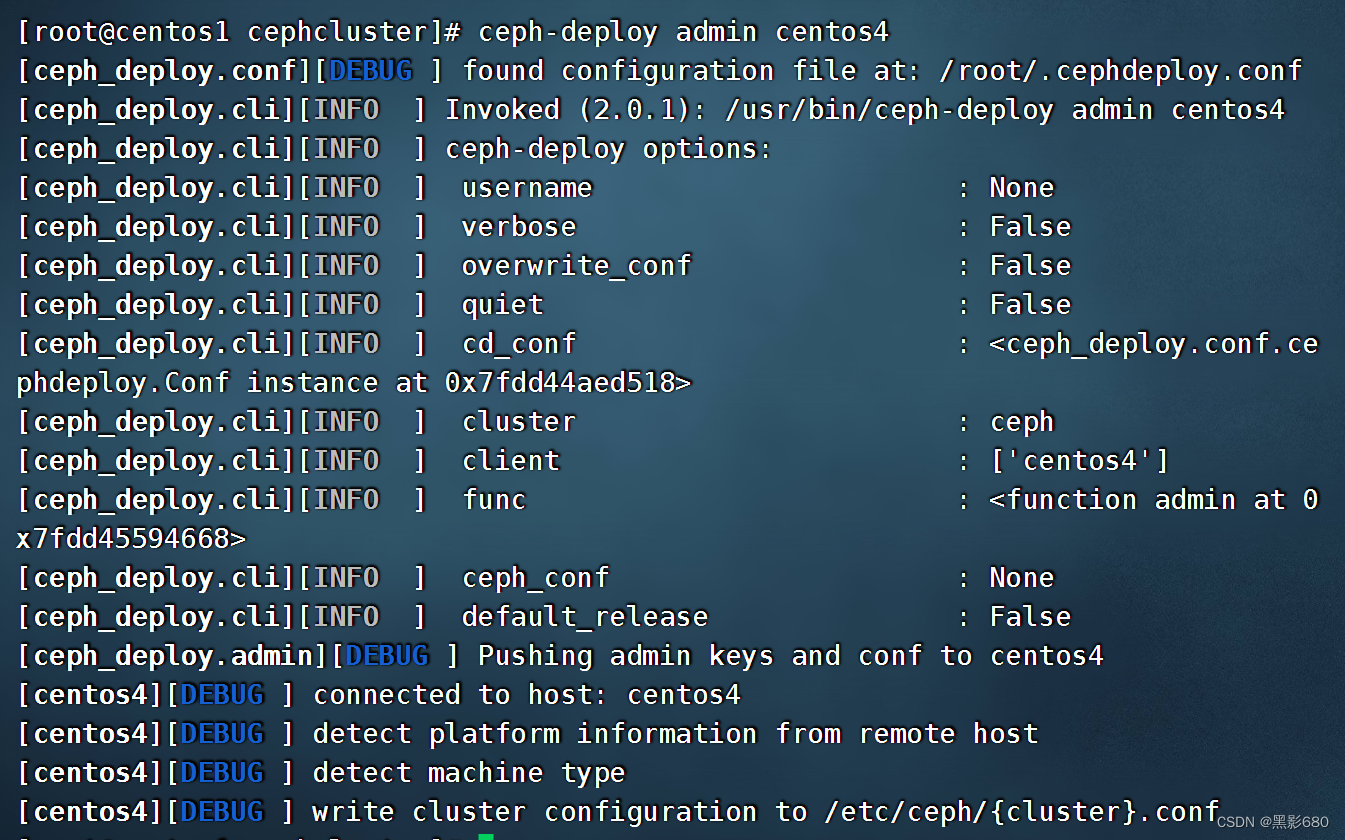The width and height of the screenshot is (1345, 840).
Task: Click the 'ceph' value in the cluster row
Action: point(1022,423)
